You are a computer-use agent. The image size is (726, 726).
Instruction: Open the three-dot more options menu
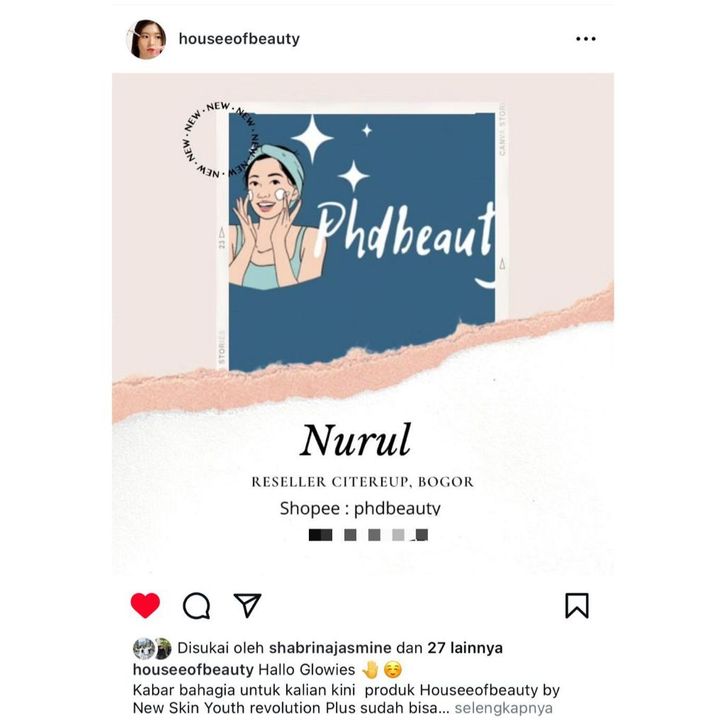pyautogui.click(x=586, y=39)
